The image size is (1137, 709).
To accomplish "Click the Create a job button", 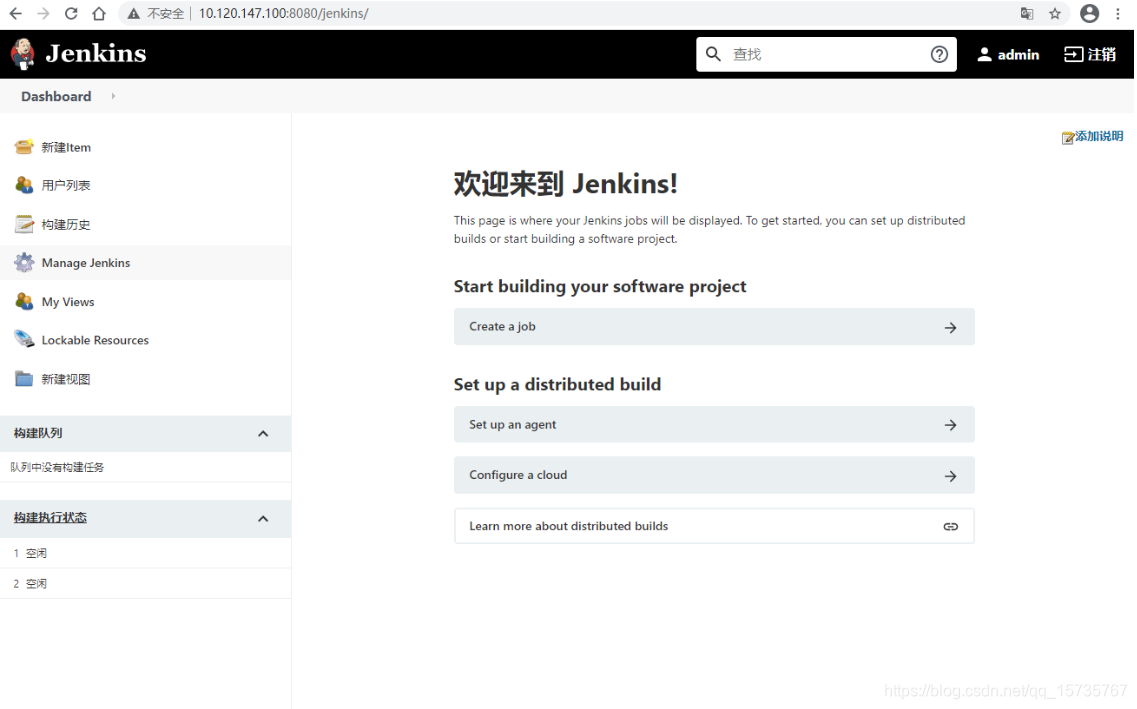I will click(x=714, y=327).
